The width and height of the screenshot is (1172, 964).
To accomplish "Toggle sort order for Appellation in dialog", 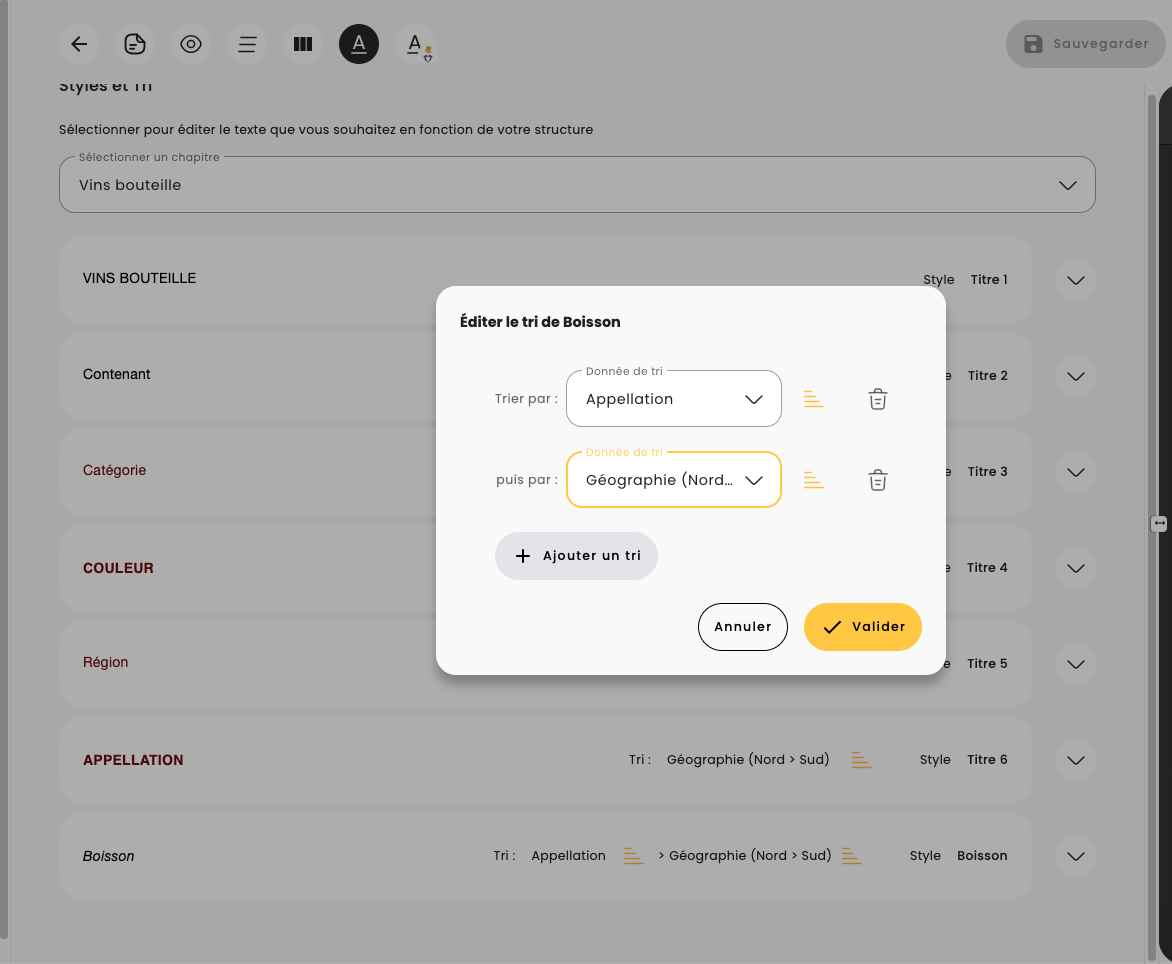I will 814,399.
